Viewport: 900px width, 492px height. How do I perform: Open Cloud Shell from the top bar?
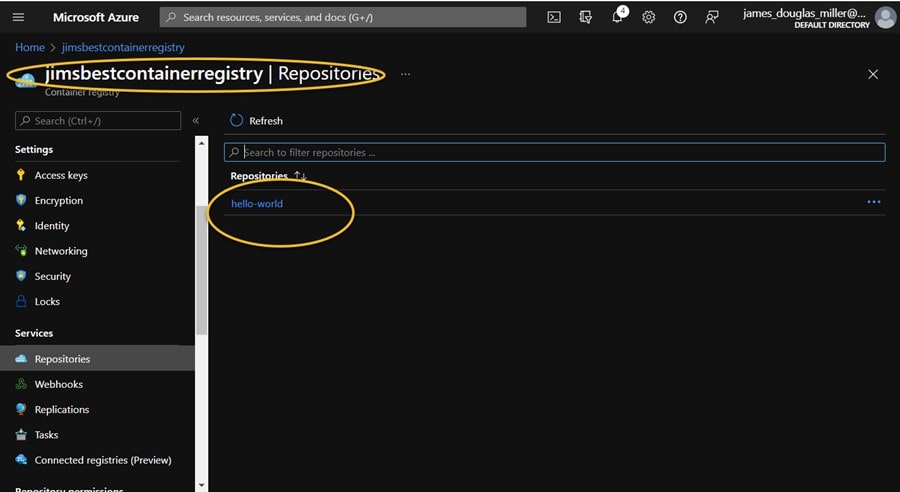554,17
